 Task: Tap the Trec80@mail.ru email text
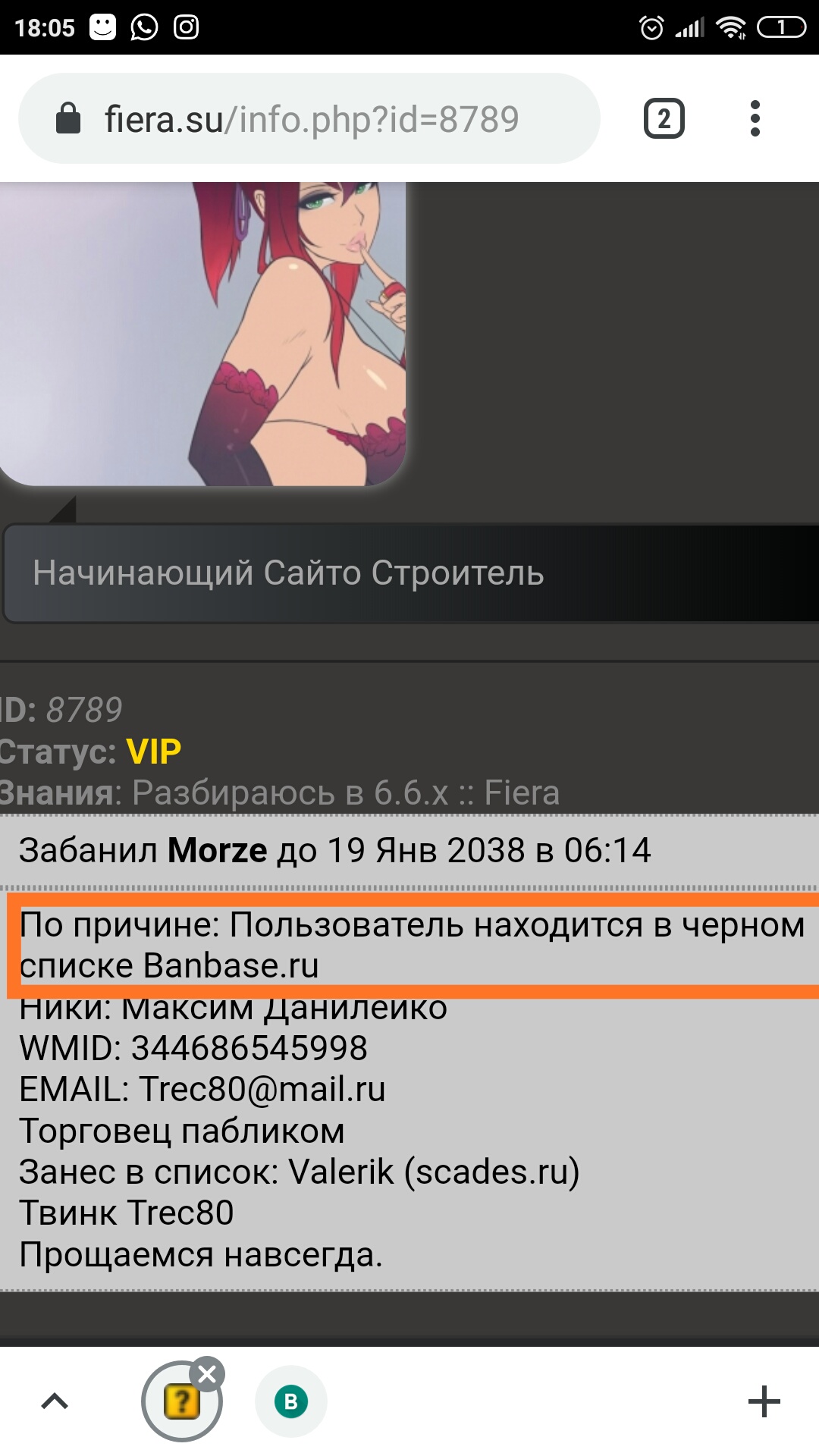pos(262,1089)
